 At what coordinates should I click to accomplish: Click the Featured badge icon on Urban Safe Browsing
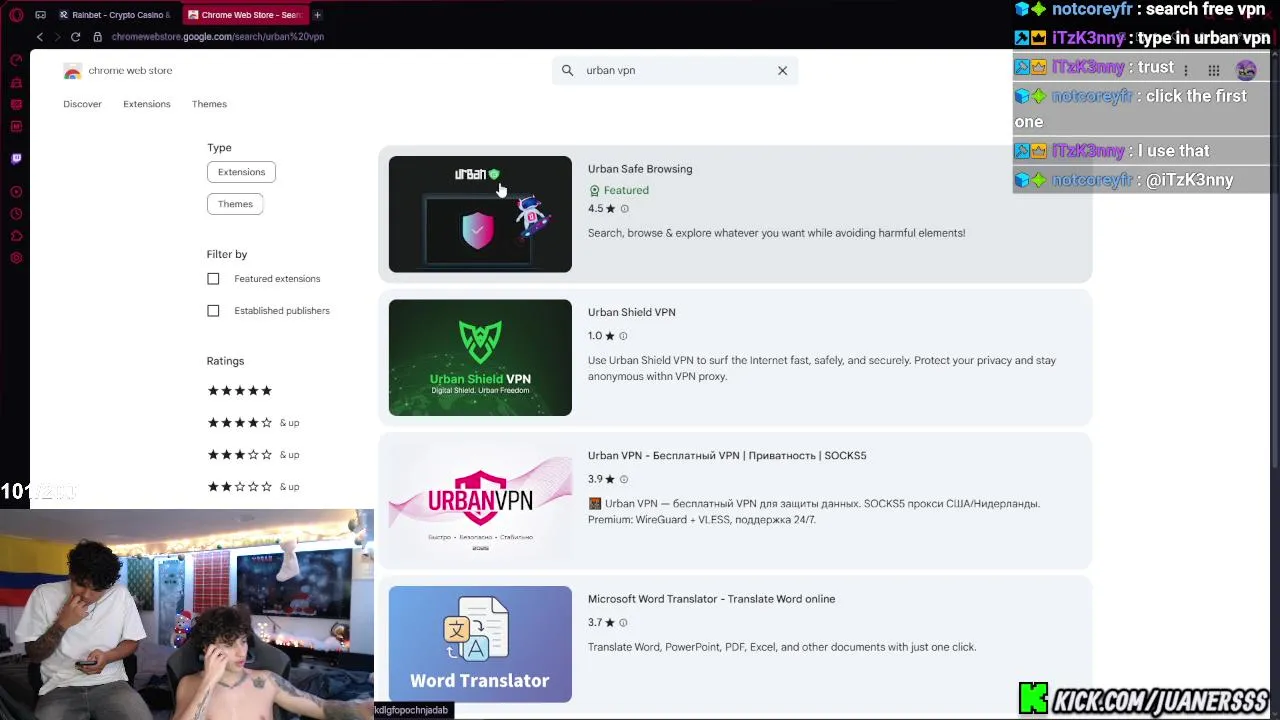point(594,190)
